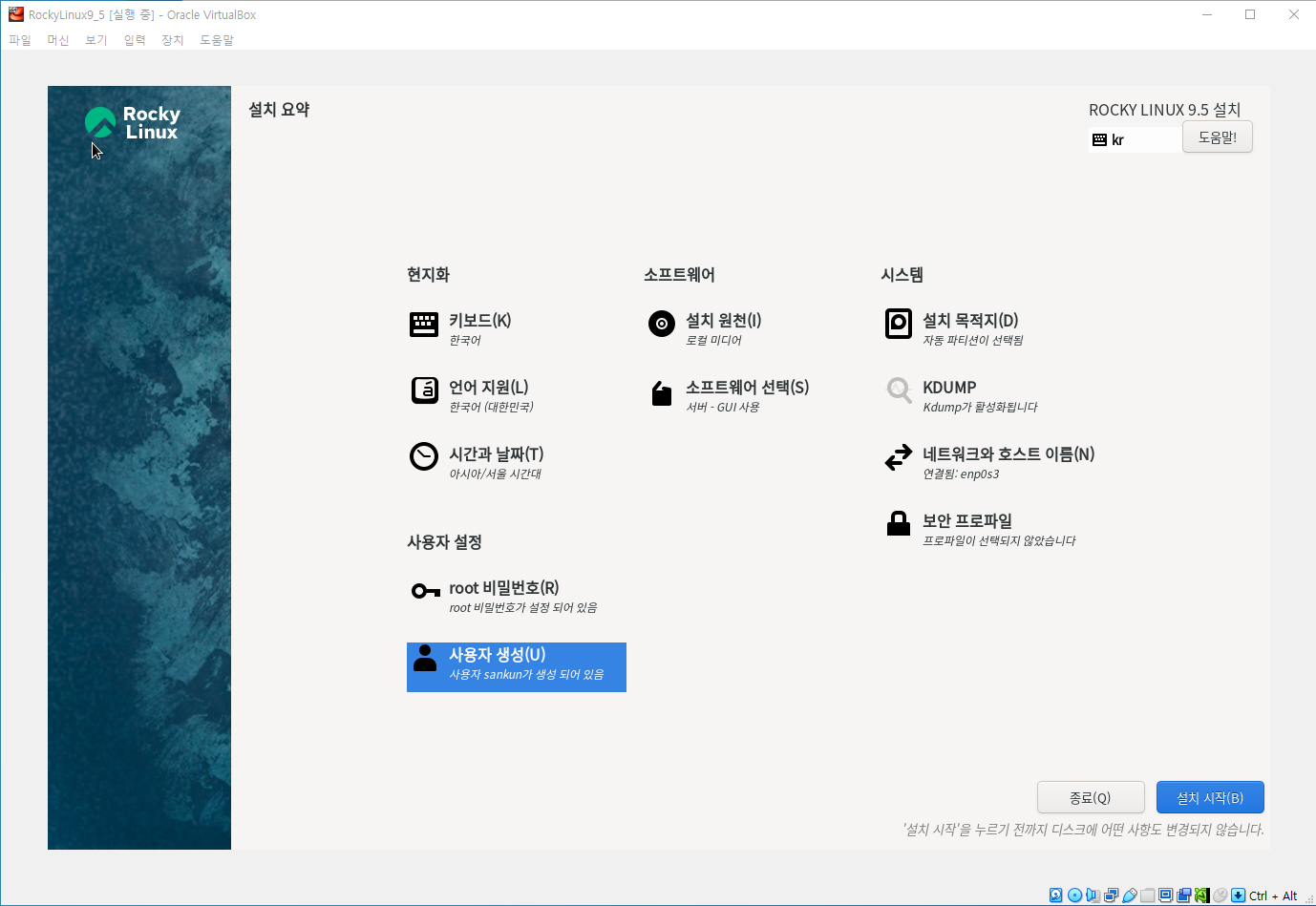The width and height of the screenshot is (1316, 906).
Task: Click '사용자 sankun가 생성 되어 있음' text
Action: [527, 674]
